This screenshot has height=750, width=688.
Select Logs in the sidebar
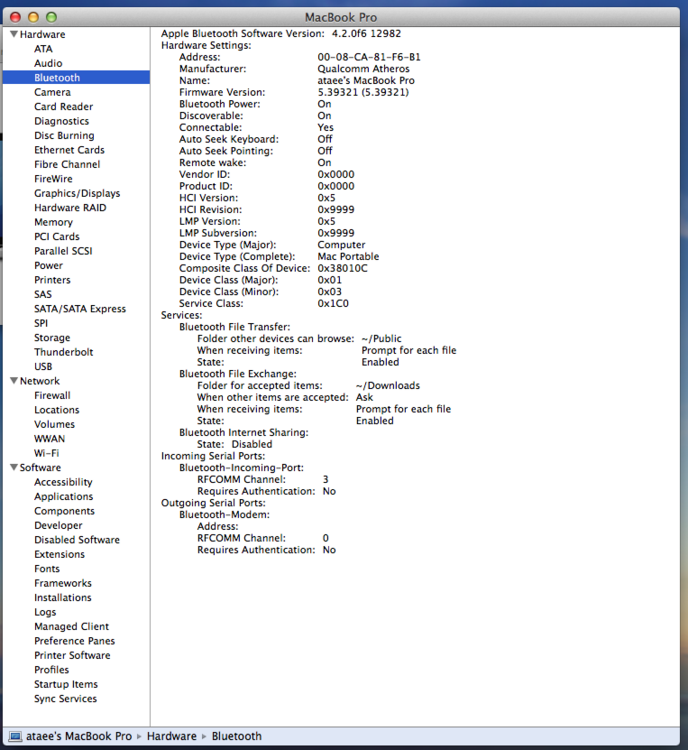(x=45, y=612)
